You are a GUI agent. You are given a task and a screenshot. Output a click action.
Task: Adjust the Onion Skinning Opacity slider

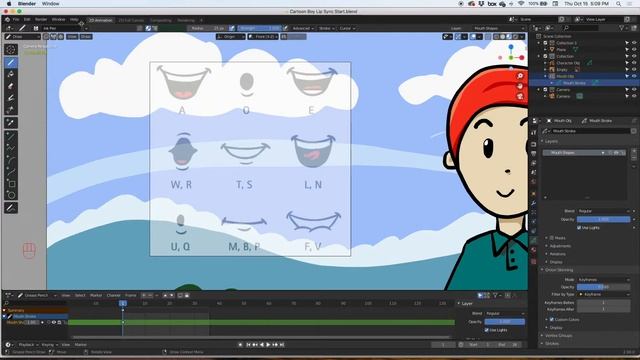pos(604,287)
